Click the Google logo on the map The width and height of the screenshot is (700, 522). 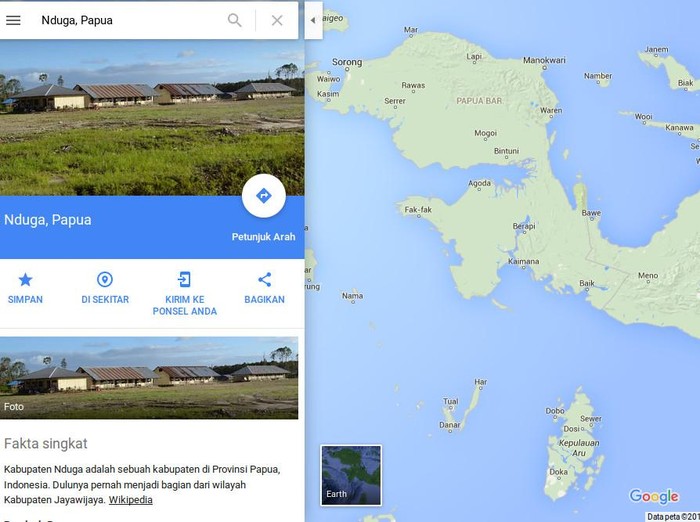pyautogui.click(x=654, y=496)
